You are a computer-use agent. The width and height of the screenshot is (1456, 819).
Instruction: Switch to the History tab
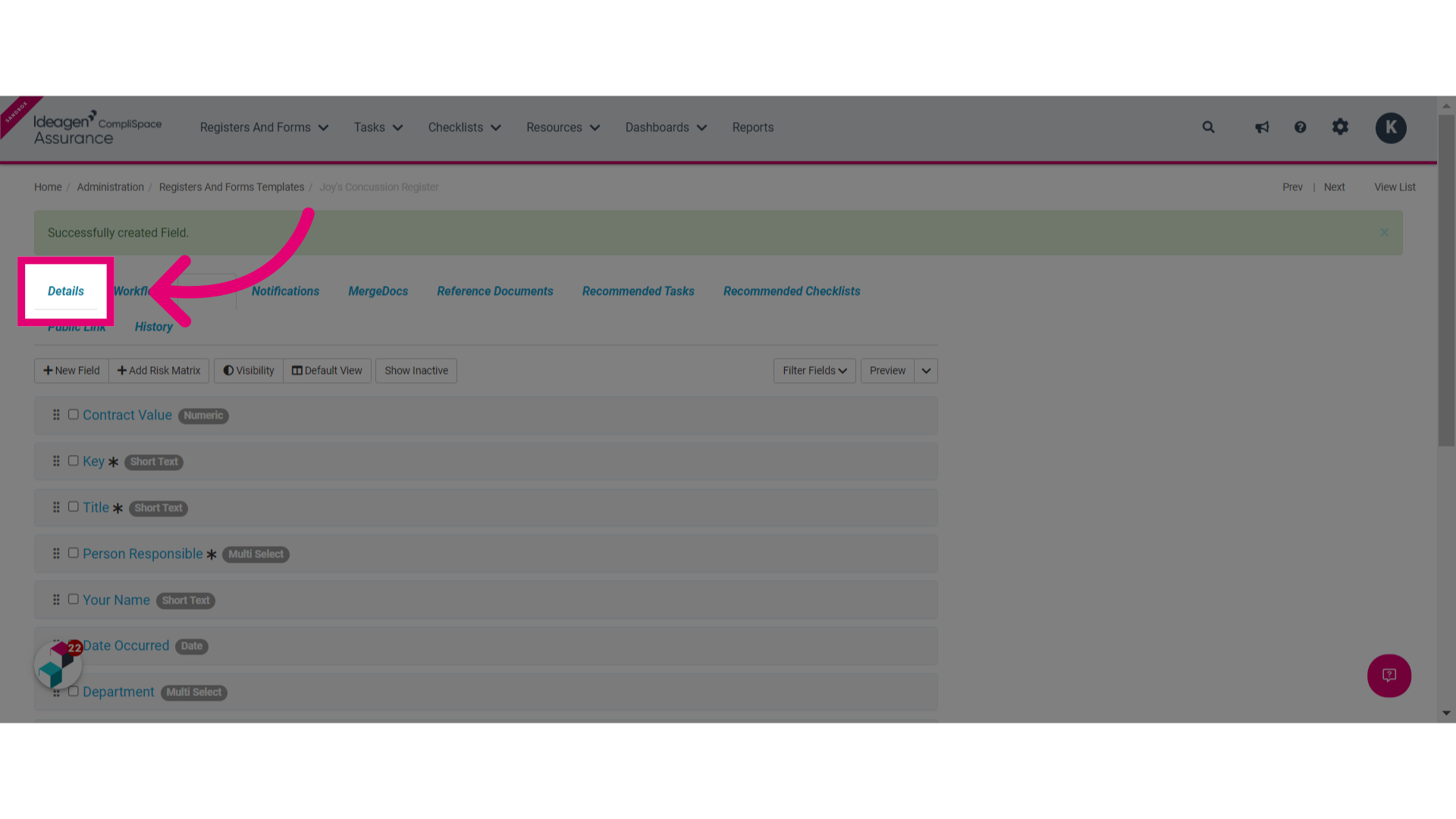(x=154, y=327)
